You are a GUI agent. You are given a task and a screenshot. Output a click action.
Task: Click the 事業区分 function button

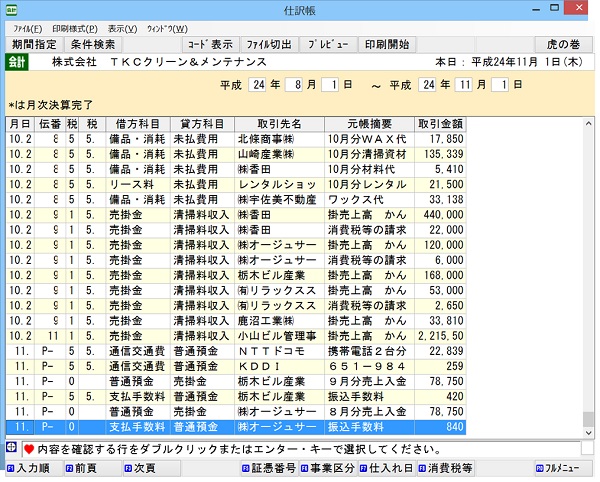pos(328,468)
